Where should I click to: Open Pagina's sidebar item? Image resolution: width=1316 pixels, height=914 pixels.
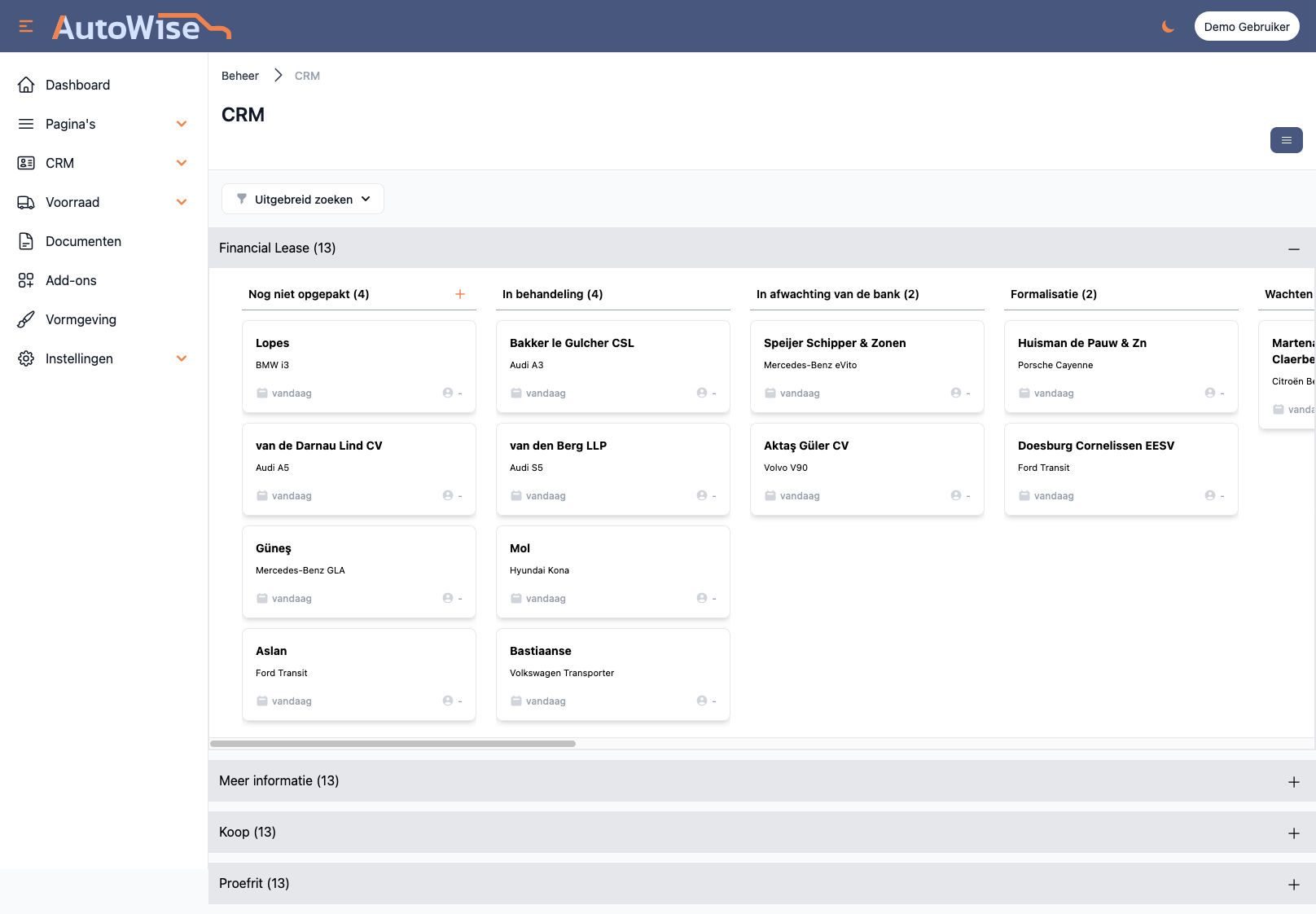pos(103,124)
